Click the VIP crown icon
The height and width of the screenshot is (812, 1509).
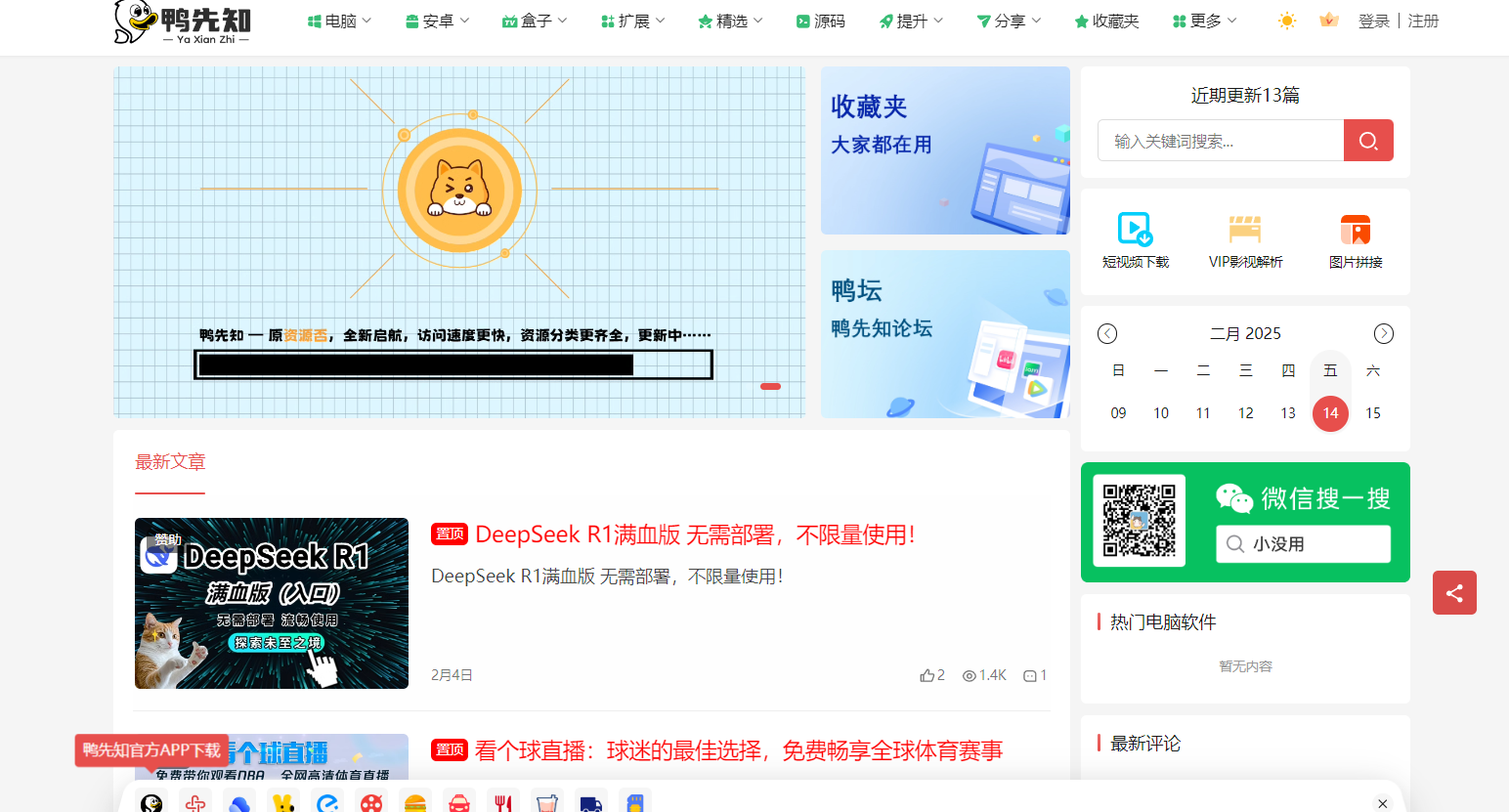coord(1328,20)
